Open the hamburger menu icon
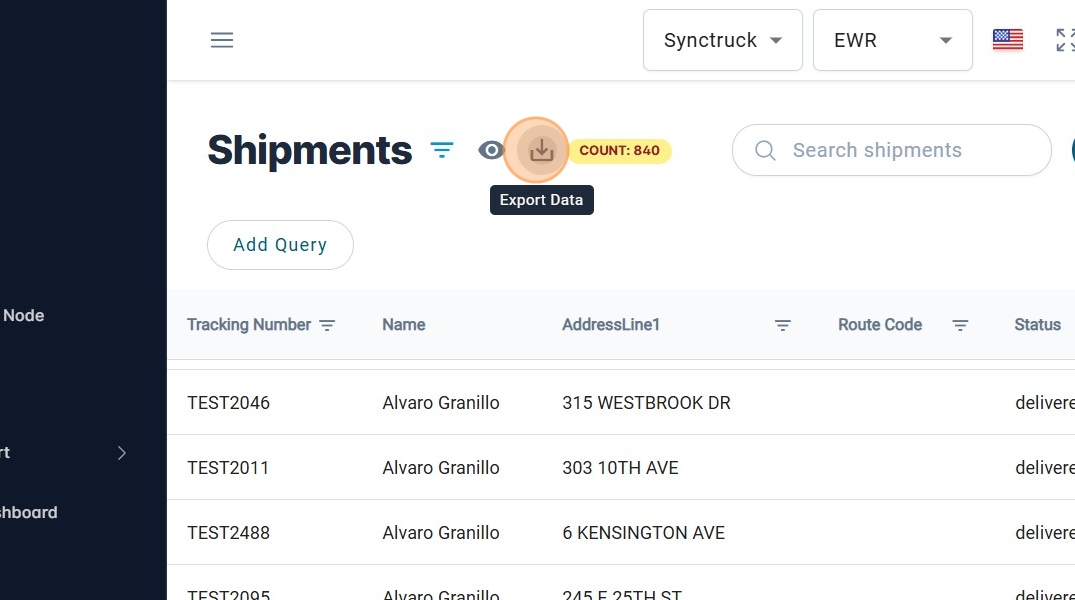 222,40
